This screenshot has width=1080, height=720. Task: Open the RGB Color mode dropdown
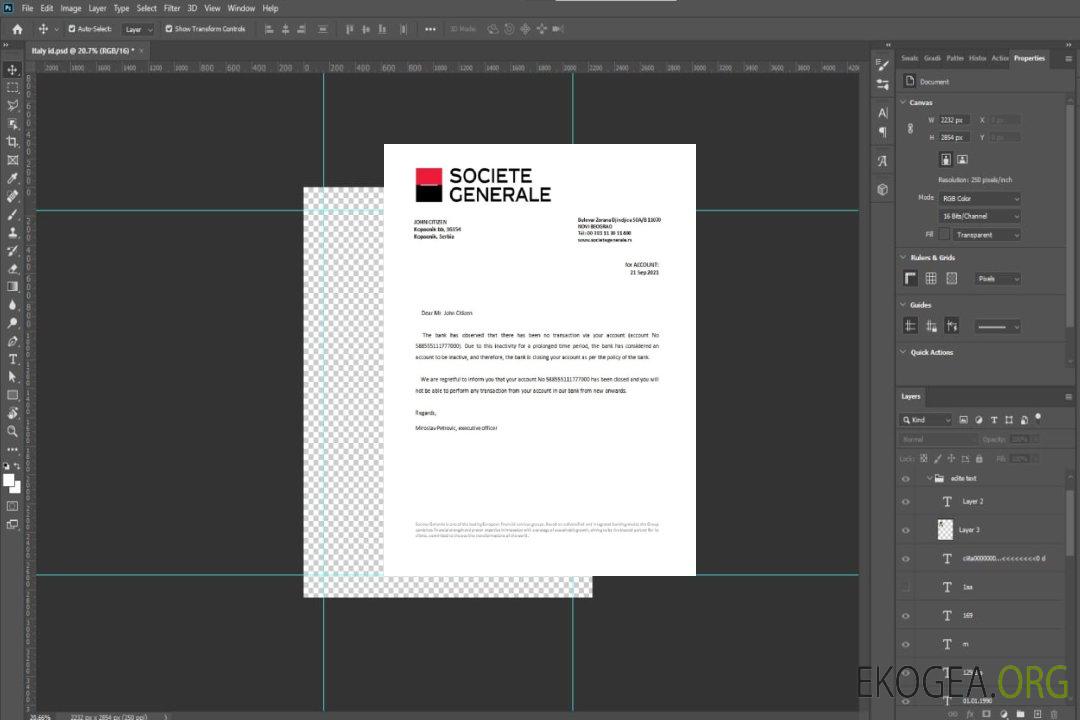(x=979, y=198)
